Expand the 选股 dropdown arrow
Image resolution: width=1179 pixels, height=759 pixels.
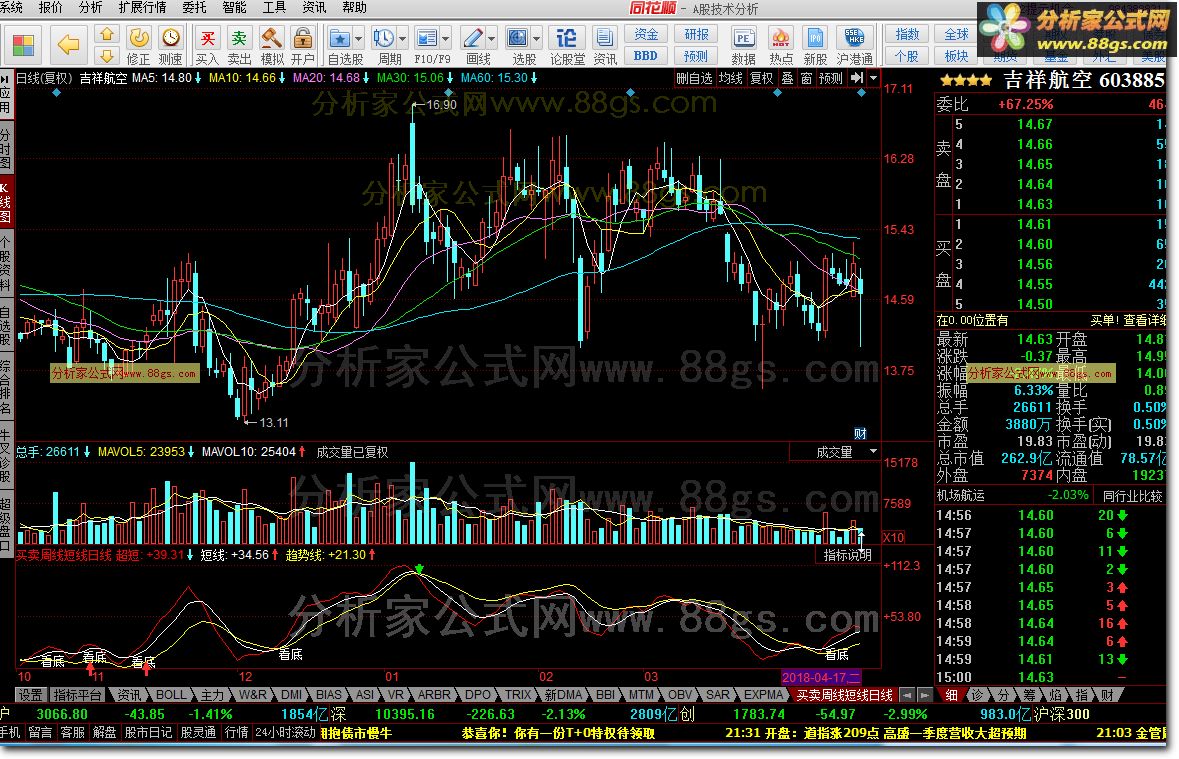click(x=536, y=38)
